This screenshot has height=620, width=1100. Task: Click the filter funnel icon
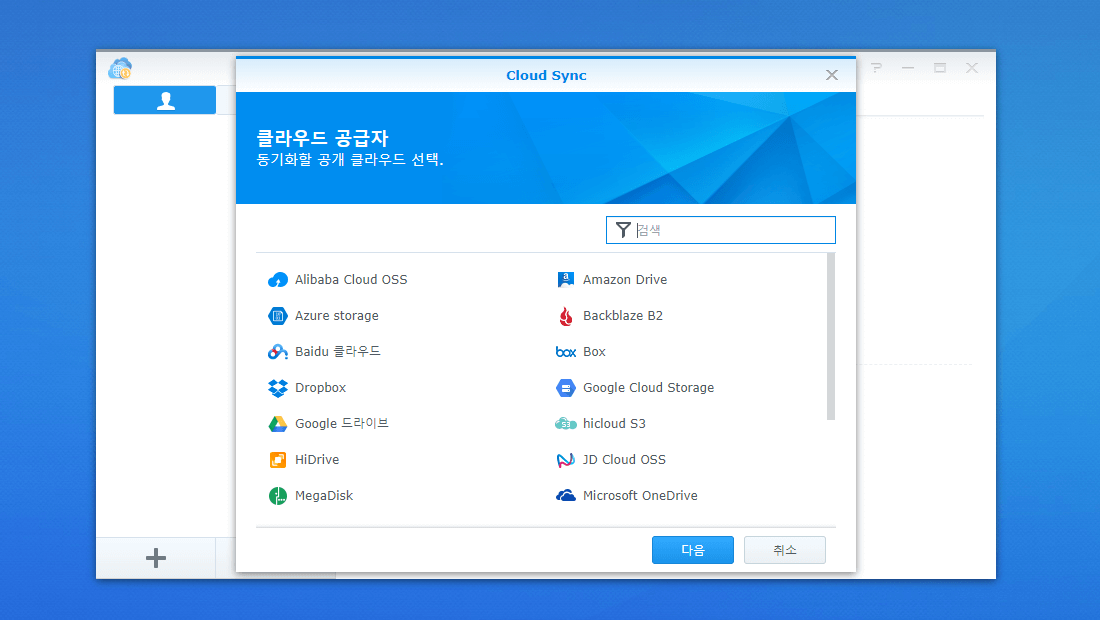[x=623, y=230]
